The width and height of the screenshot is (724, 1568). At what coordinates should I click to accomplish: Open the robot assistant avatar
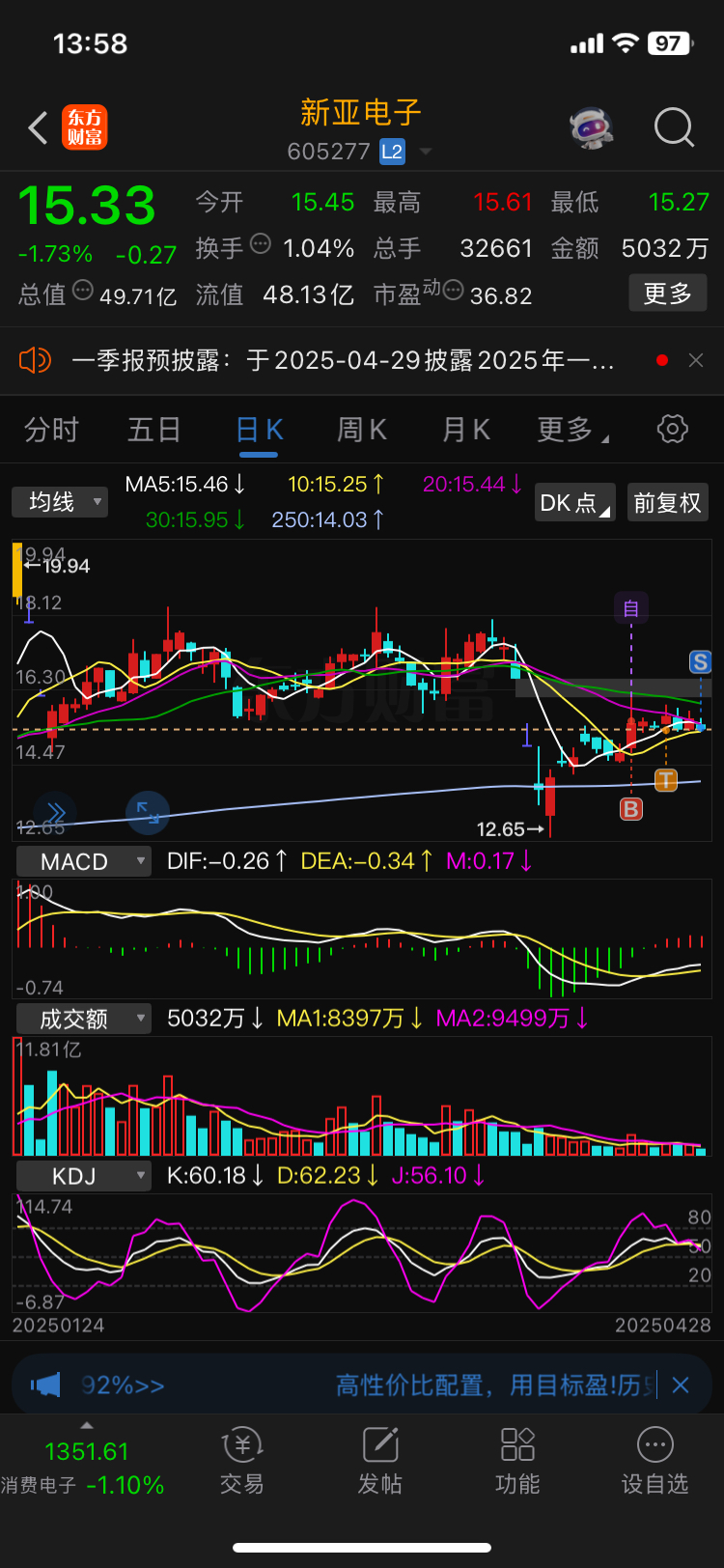pos(591,127)
